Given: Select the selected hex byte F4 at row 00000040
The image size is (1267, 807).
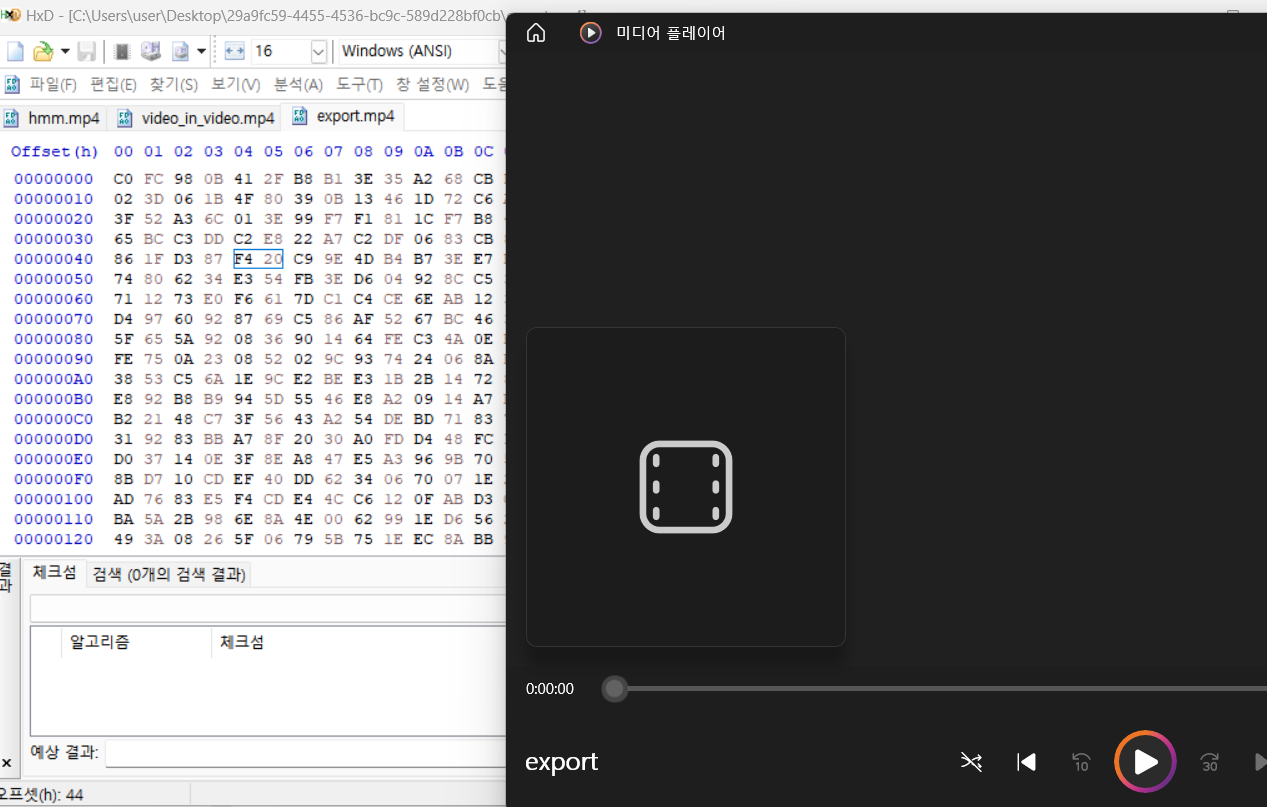Looking at the screenshot, I should [243, 259].
